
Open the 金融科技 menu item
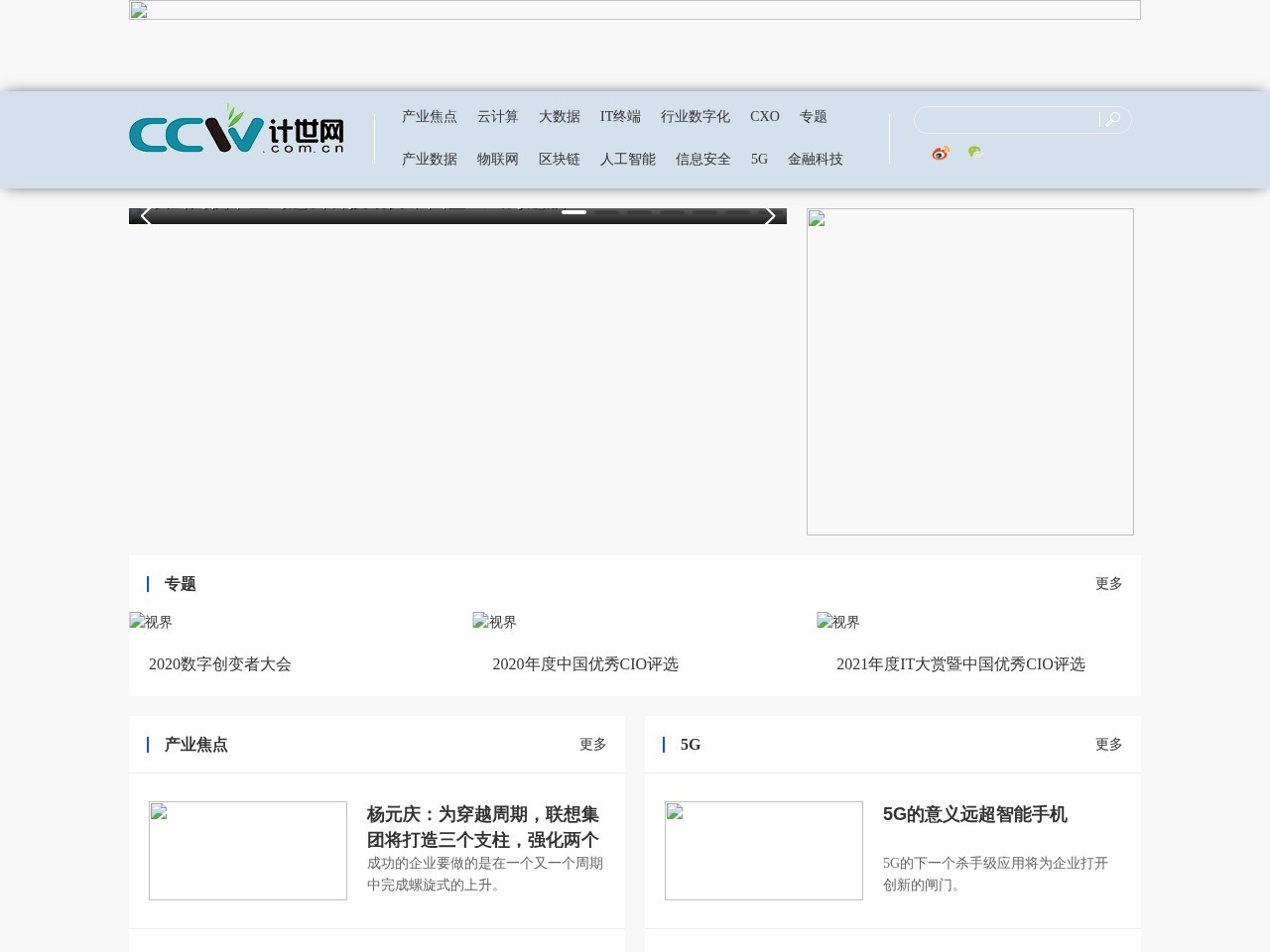coord(815,160)
